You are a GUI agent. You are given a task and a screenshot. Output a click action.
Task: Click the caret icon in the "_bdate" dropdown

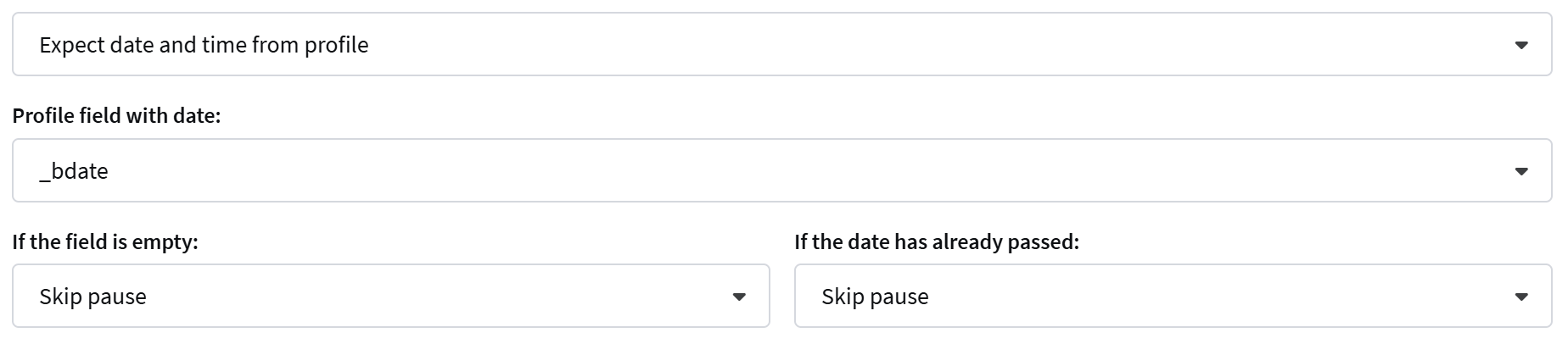(1520, 171)
